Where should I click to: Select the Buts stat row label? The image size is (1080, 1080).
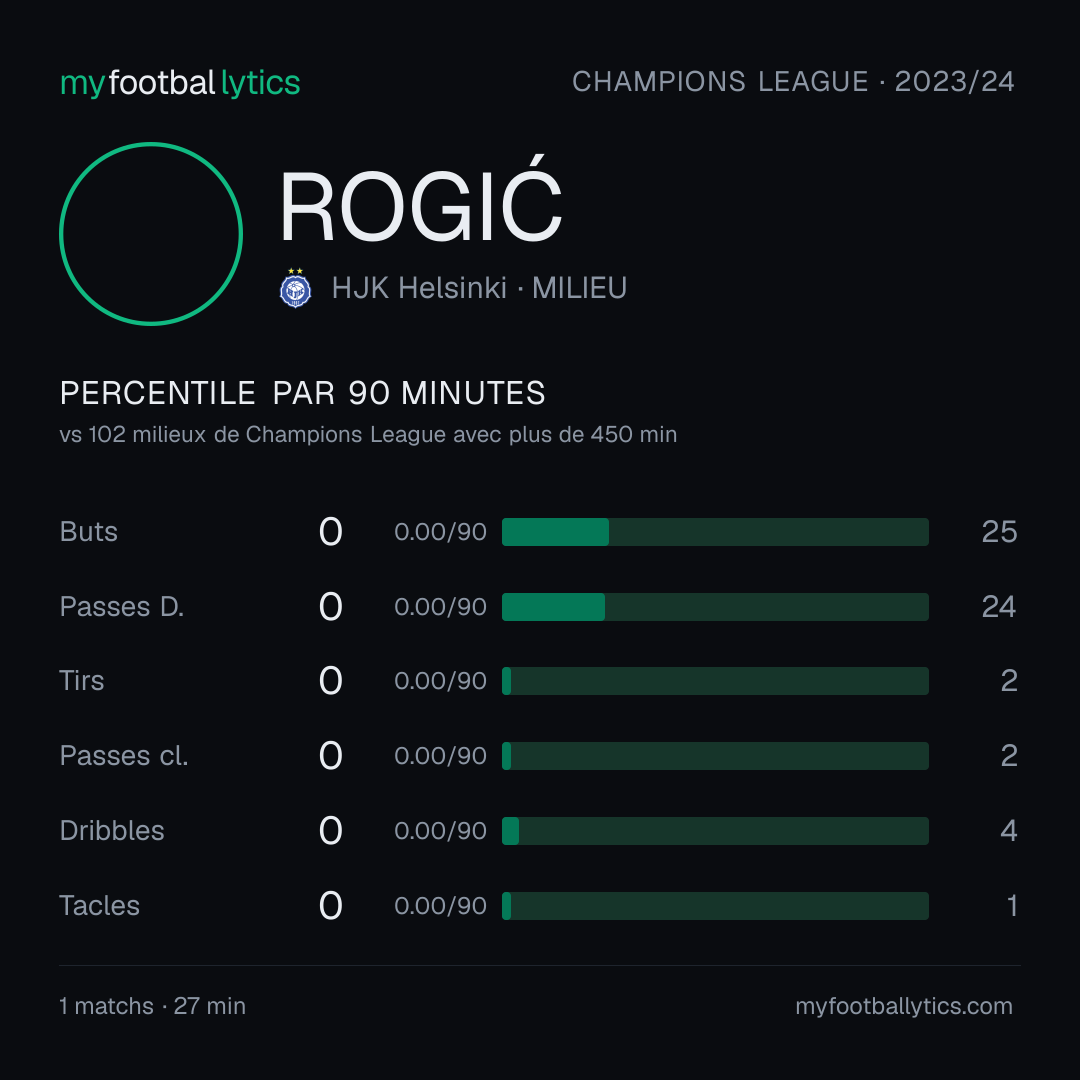coord(88,532)
